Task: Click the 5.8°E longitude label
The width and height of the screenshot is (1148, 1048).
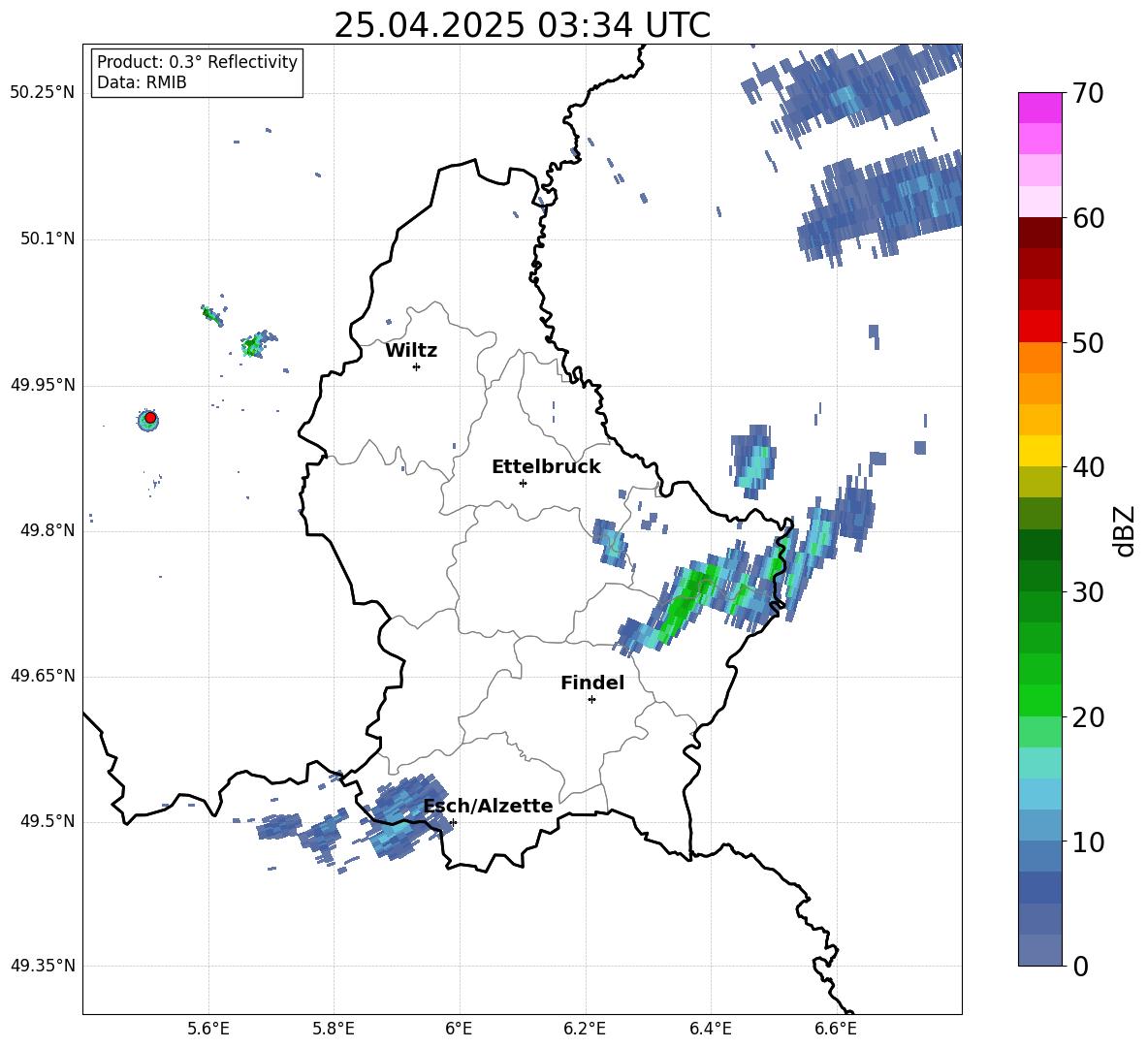Action: point(334,1029)
